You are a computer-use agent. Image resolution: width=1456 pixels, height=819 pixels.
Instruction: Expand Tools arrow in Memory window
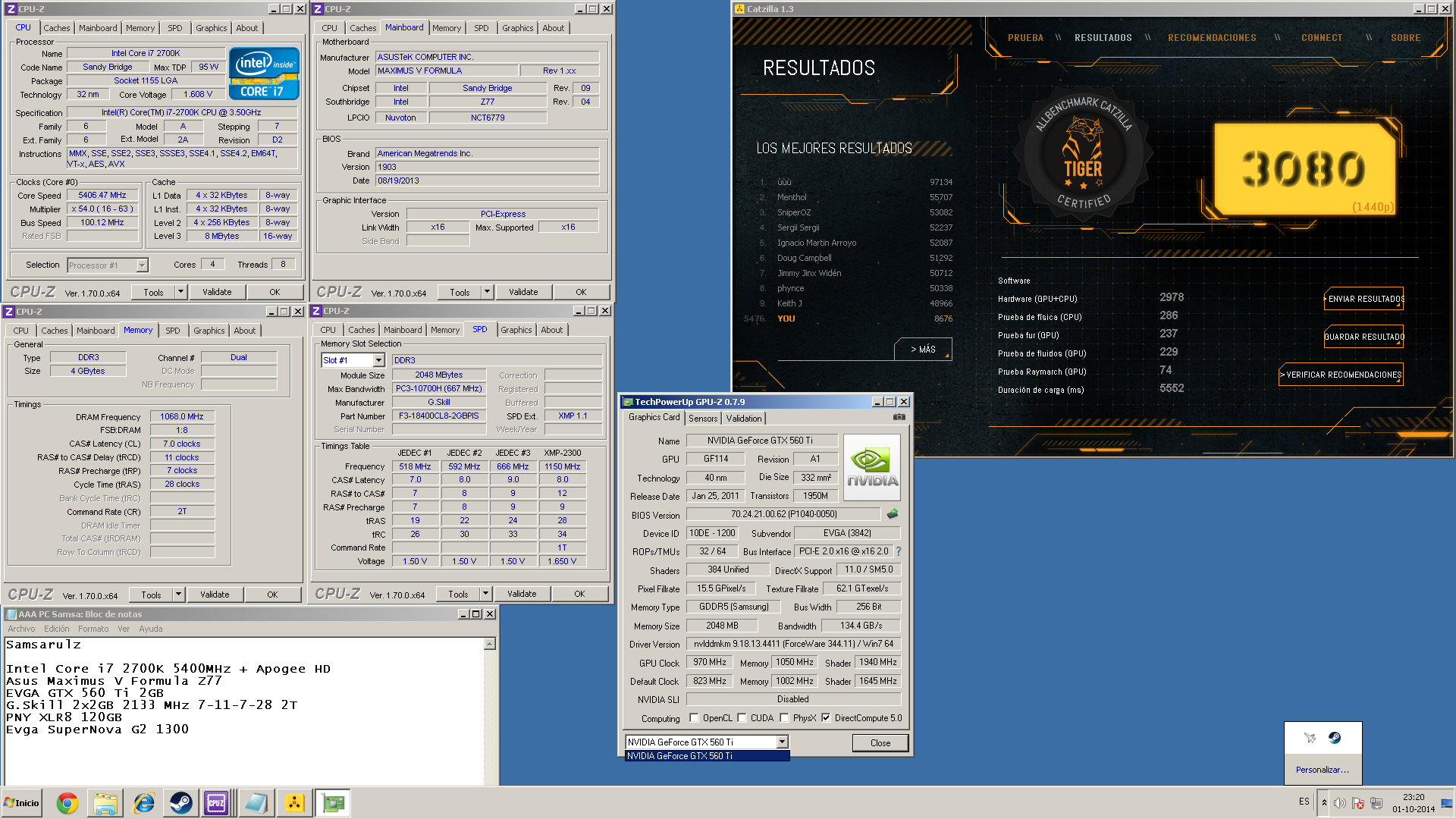click(178, 595)
